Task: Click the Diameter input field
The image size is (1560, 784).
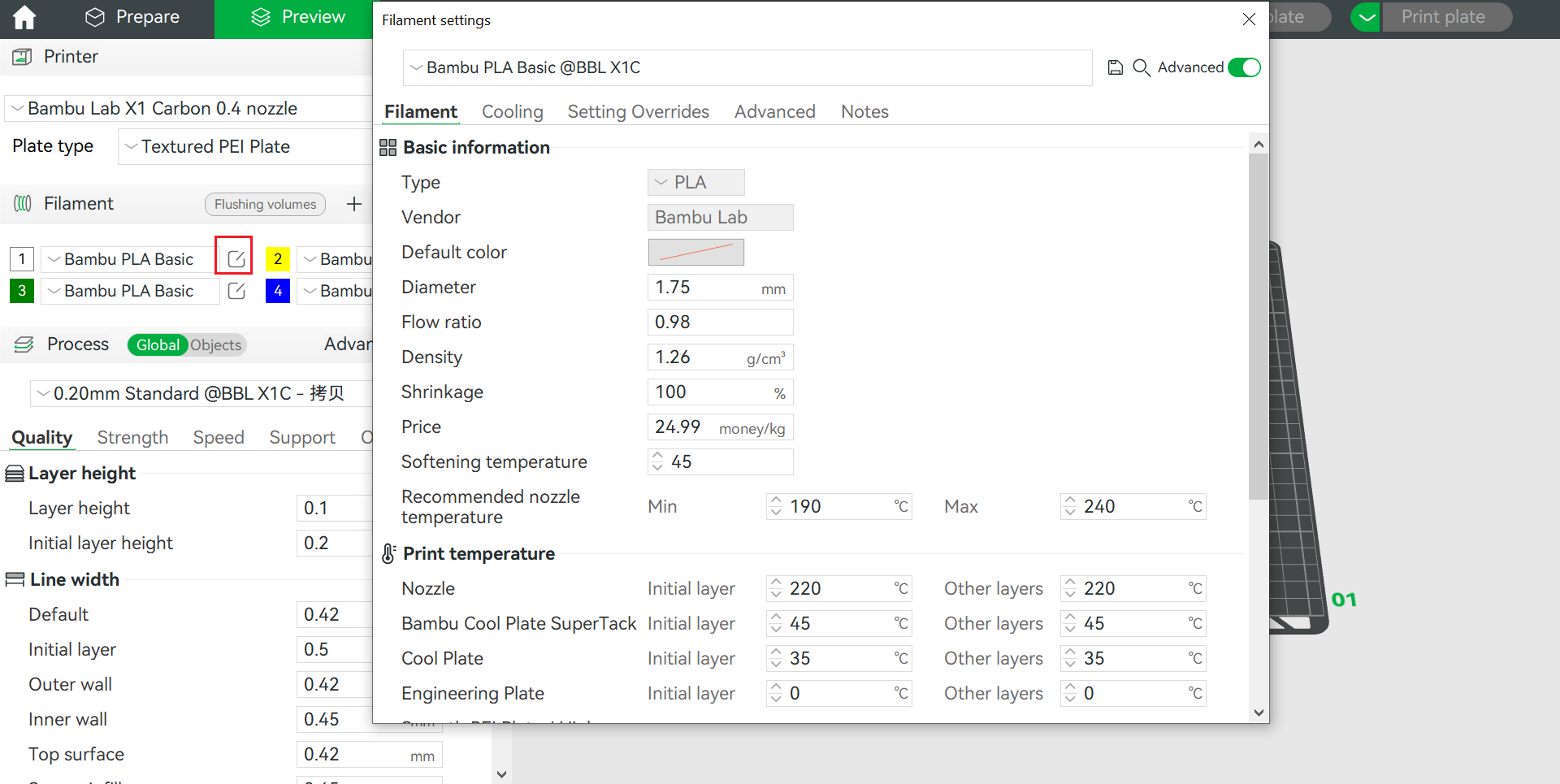Action: coord(720,288)
